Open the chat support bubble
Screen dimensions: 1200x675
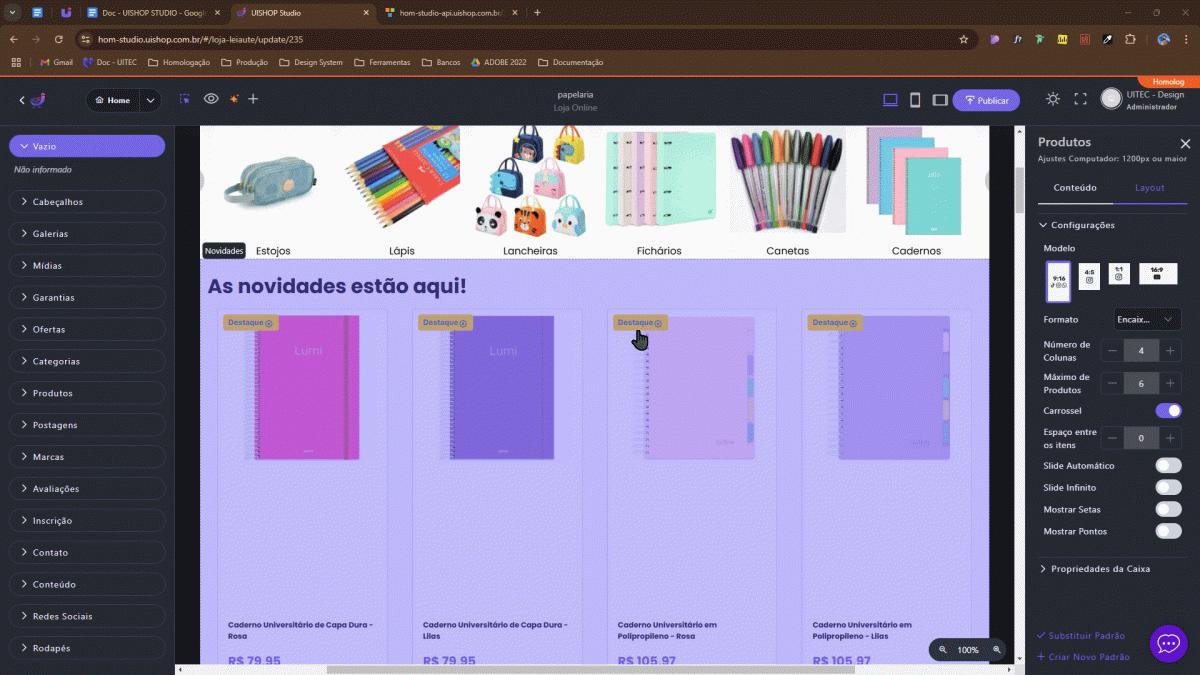[1168, 644]
